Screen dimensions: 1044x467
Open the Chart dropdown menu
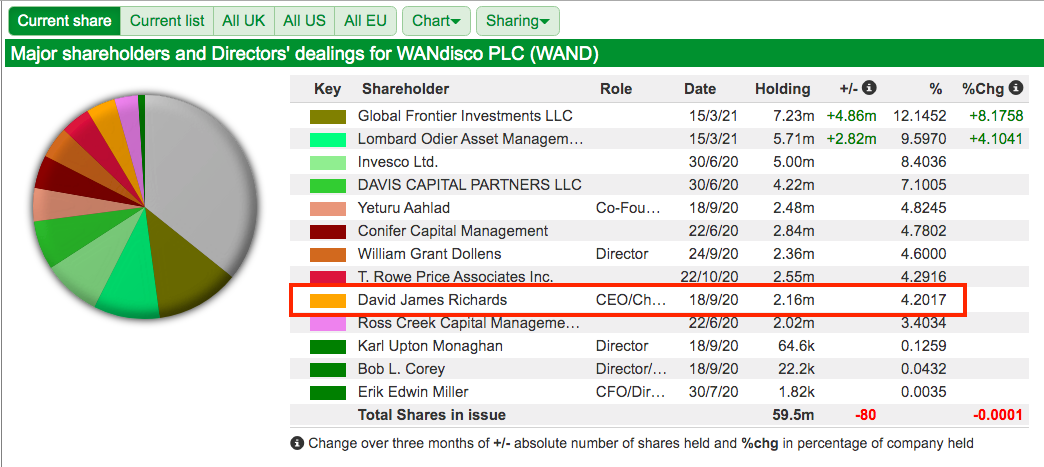point(436,21)
